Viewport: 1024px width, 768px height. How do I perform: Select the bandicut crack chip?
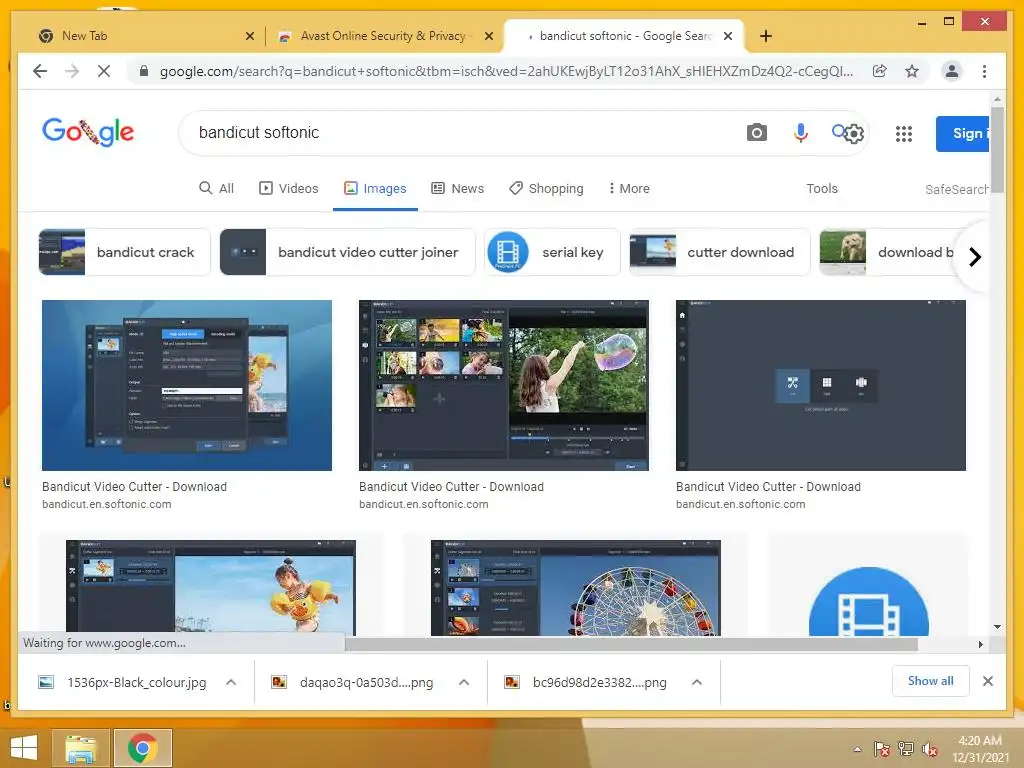124,252
